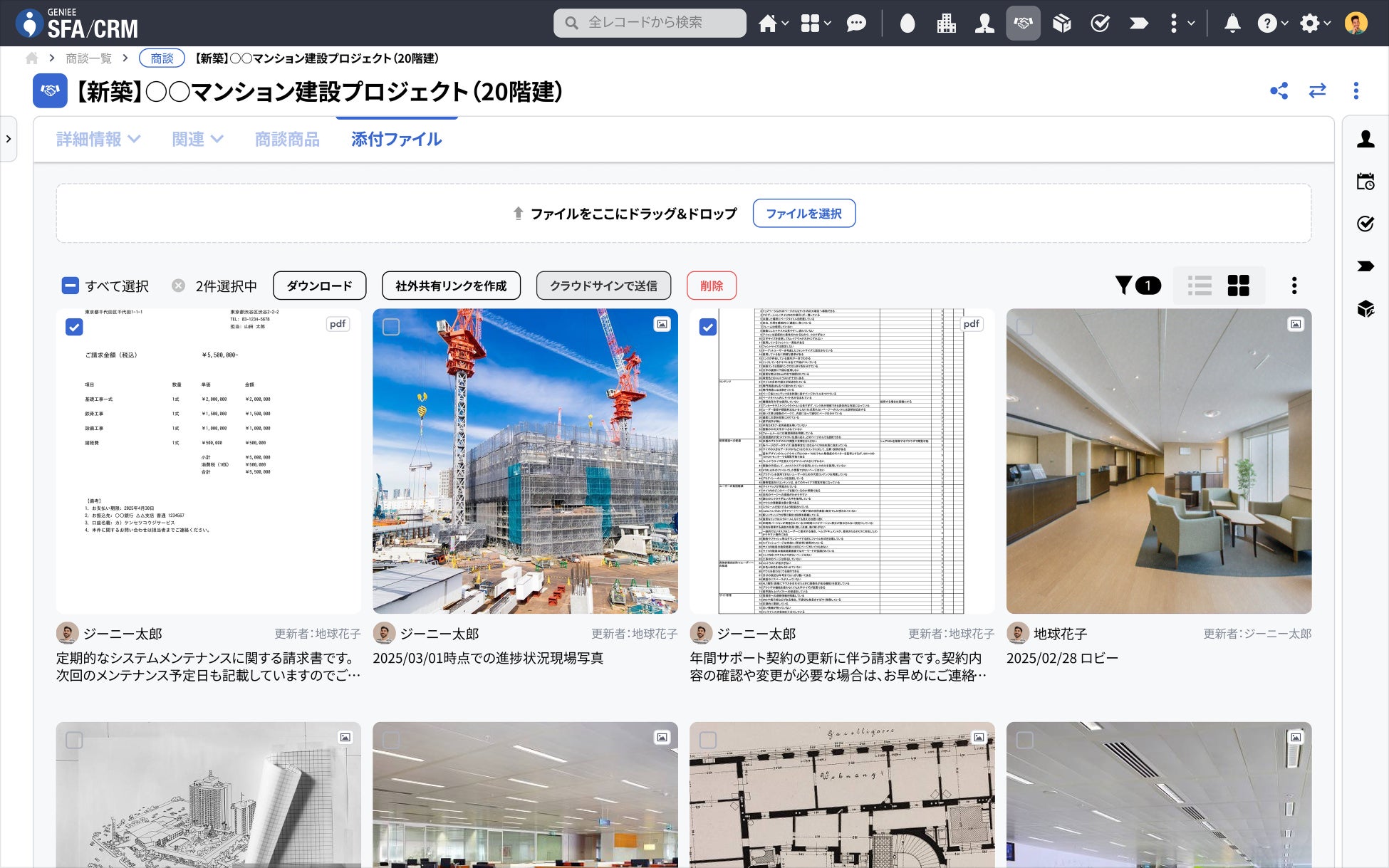This screenshot has height=868, width=1389.
Task: Uncheck the first pdf invoice checkbox
Action: tap(74, 327)
